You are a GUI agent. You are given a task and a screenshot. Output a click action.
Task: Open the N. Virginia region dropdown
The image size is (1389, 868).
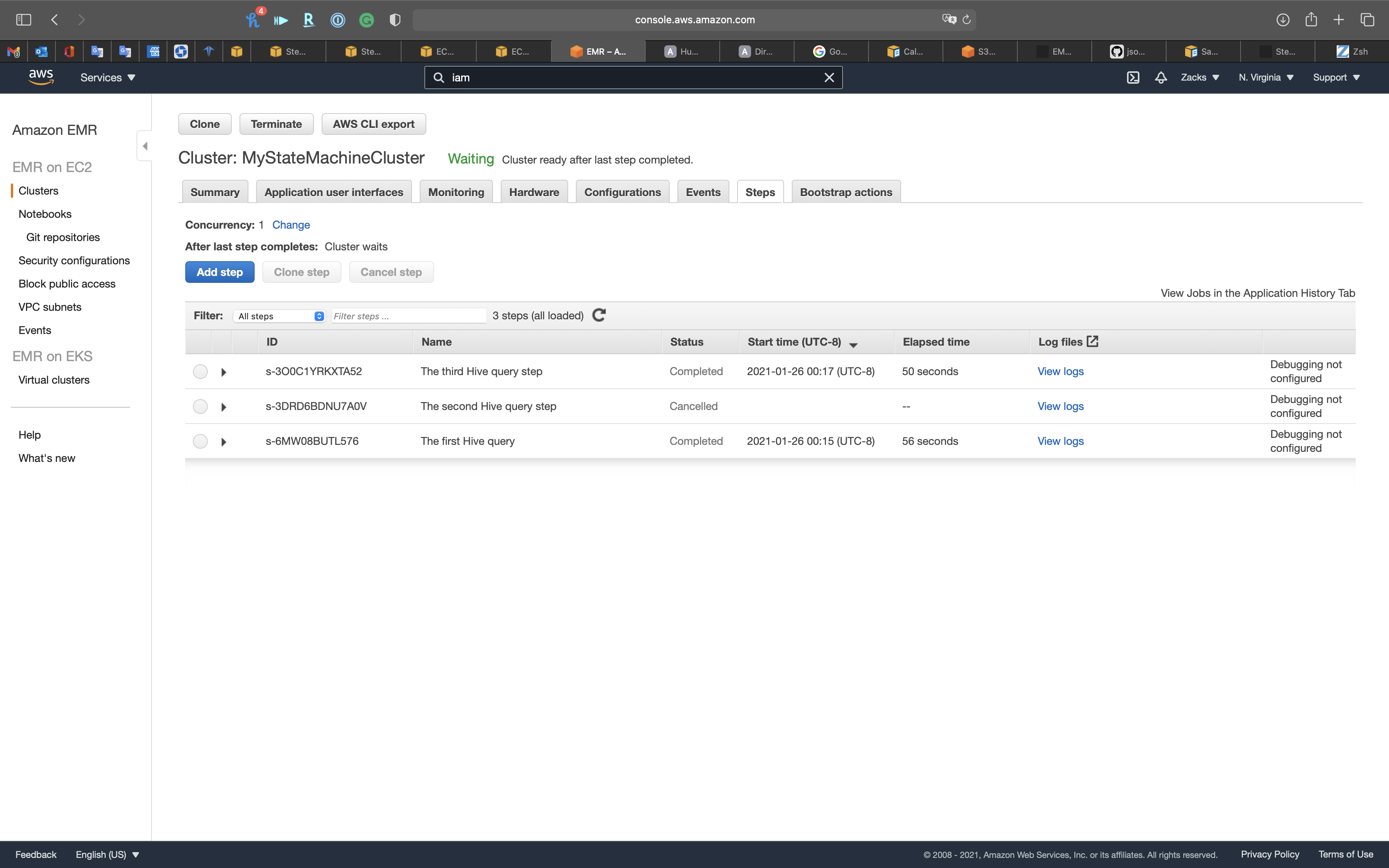[x=1266, y=77]
